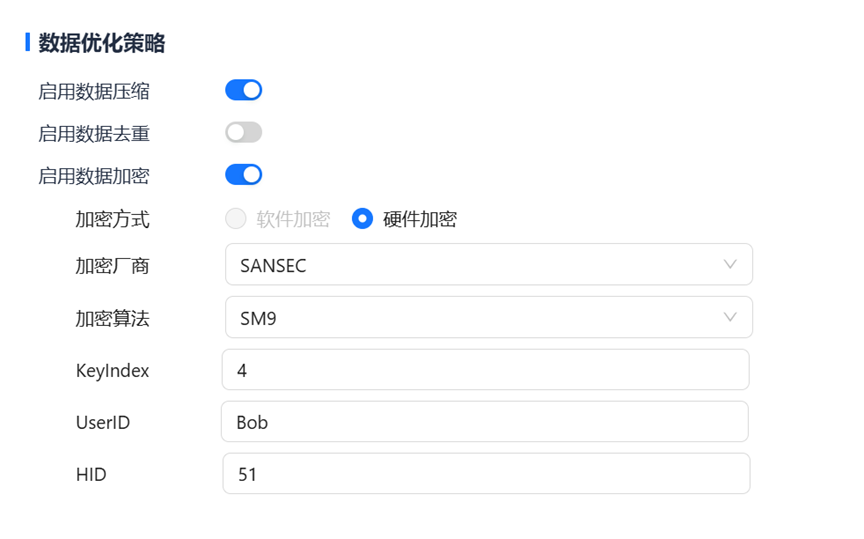Enable the 启用数据去重 switch
Screen dimensions: 864x539
coord(244,132)
